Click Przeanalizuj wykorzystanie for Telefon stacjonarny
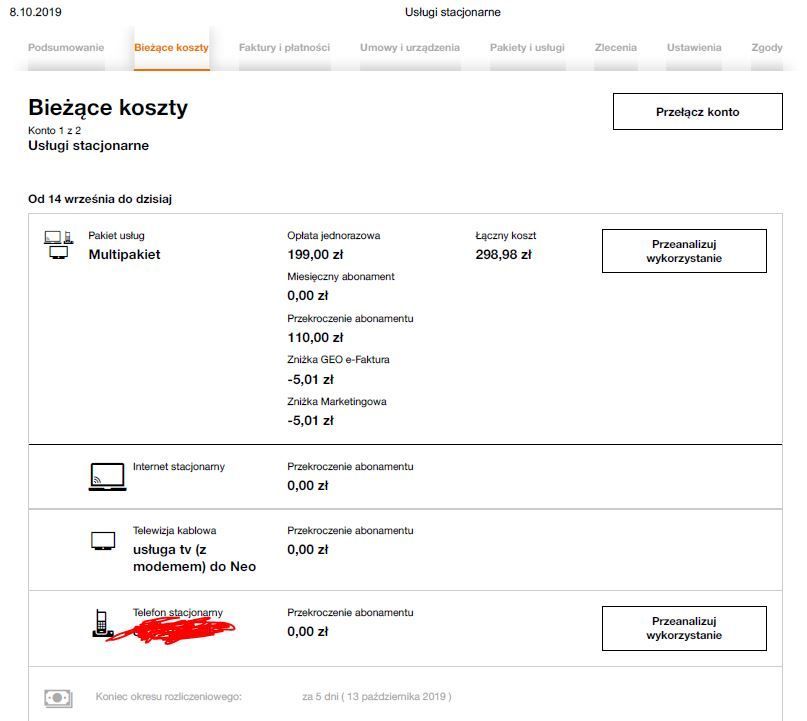 click(x=683, y=628)
